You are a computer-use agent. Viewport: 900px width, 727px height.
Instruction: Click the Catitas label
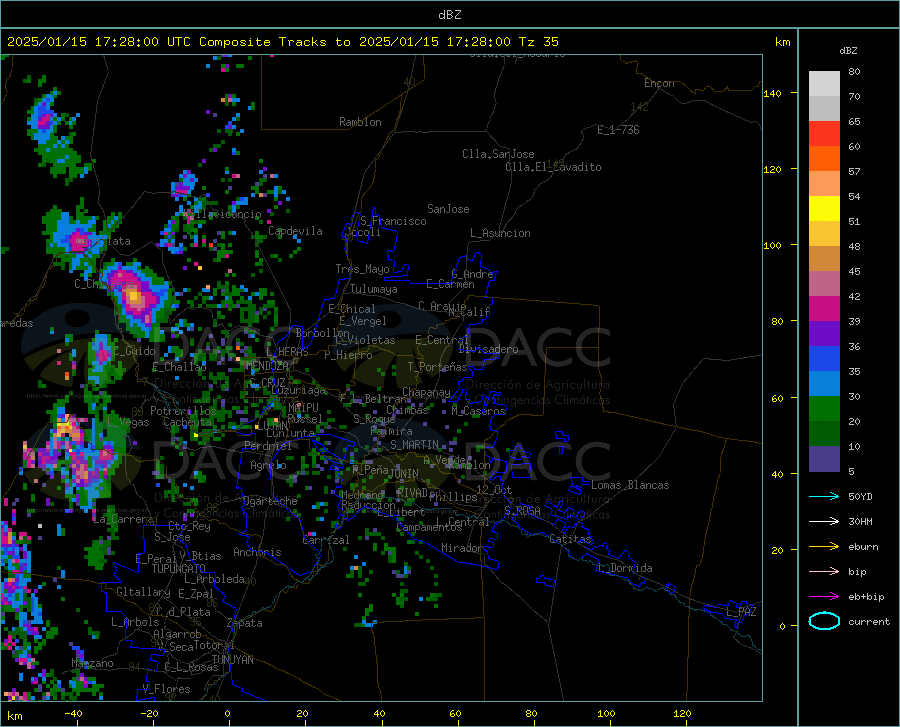point(571,539)
